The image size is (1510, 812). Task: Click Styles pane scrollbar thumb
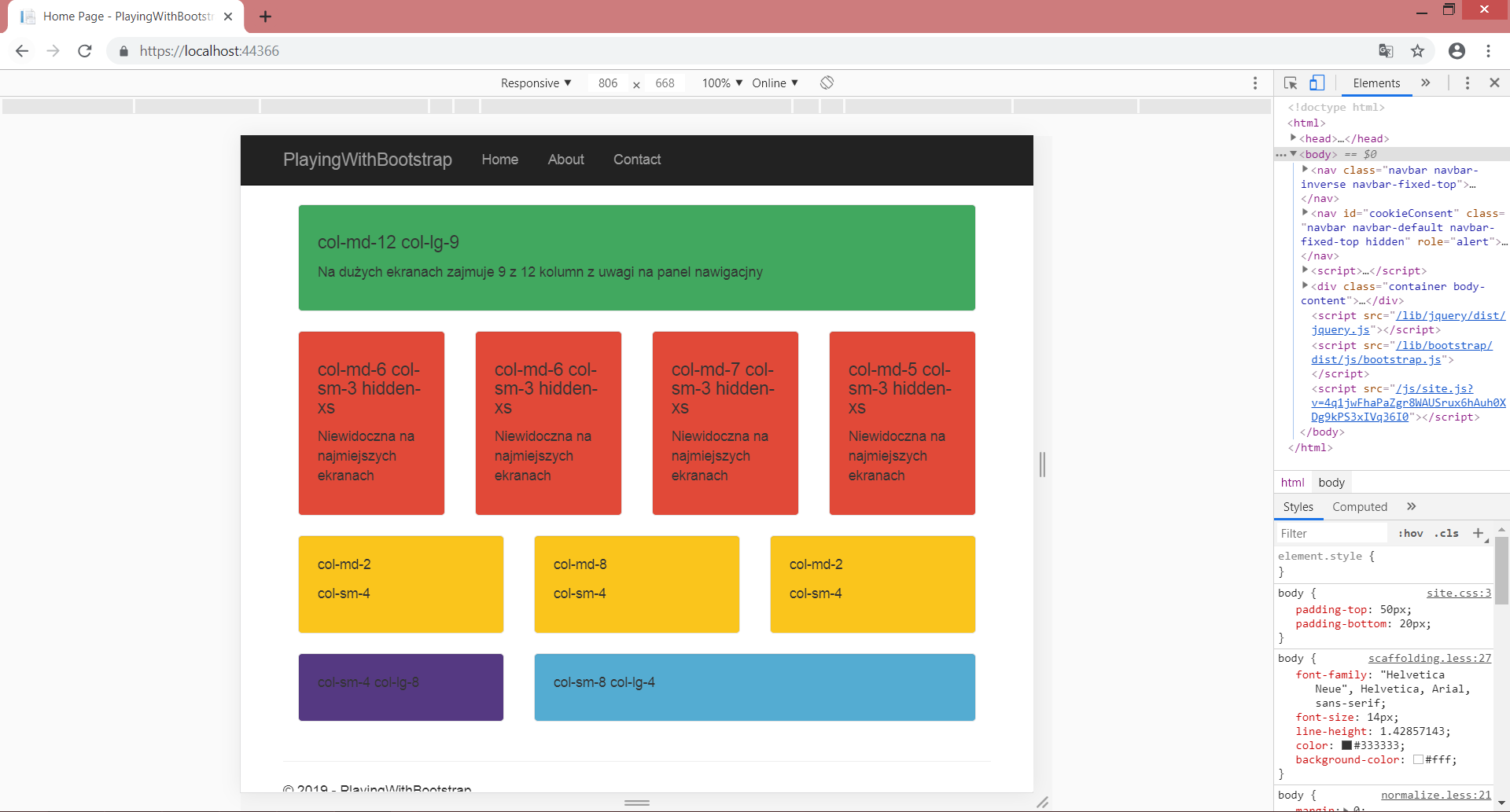click(1501, 571)
